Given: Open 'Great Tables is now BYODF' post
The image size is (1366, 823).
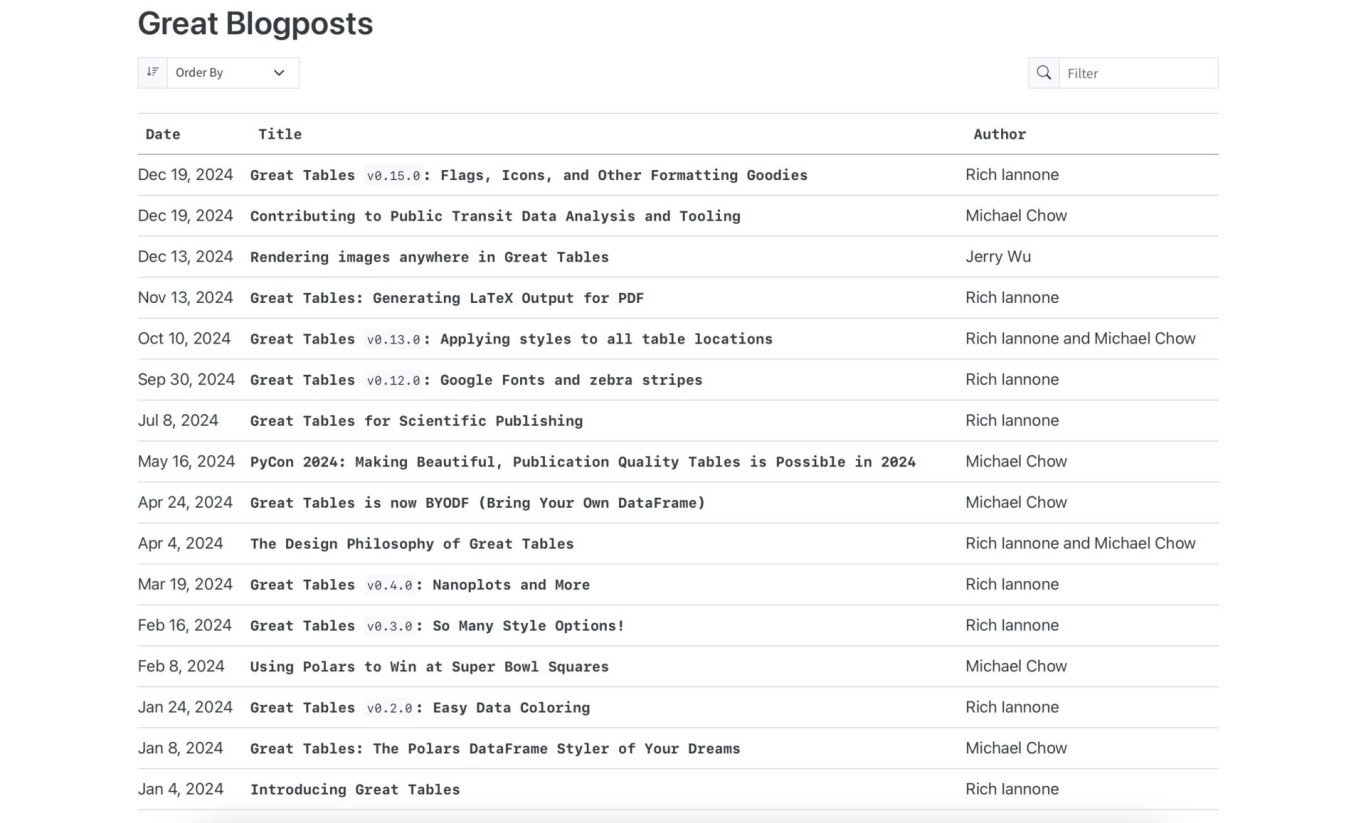Looking at the screenshot, I should pyautogui.click(x=478, y=503).
